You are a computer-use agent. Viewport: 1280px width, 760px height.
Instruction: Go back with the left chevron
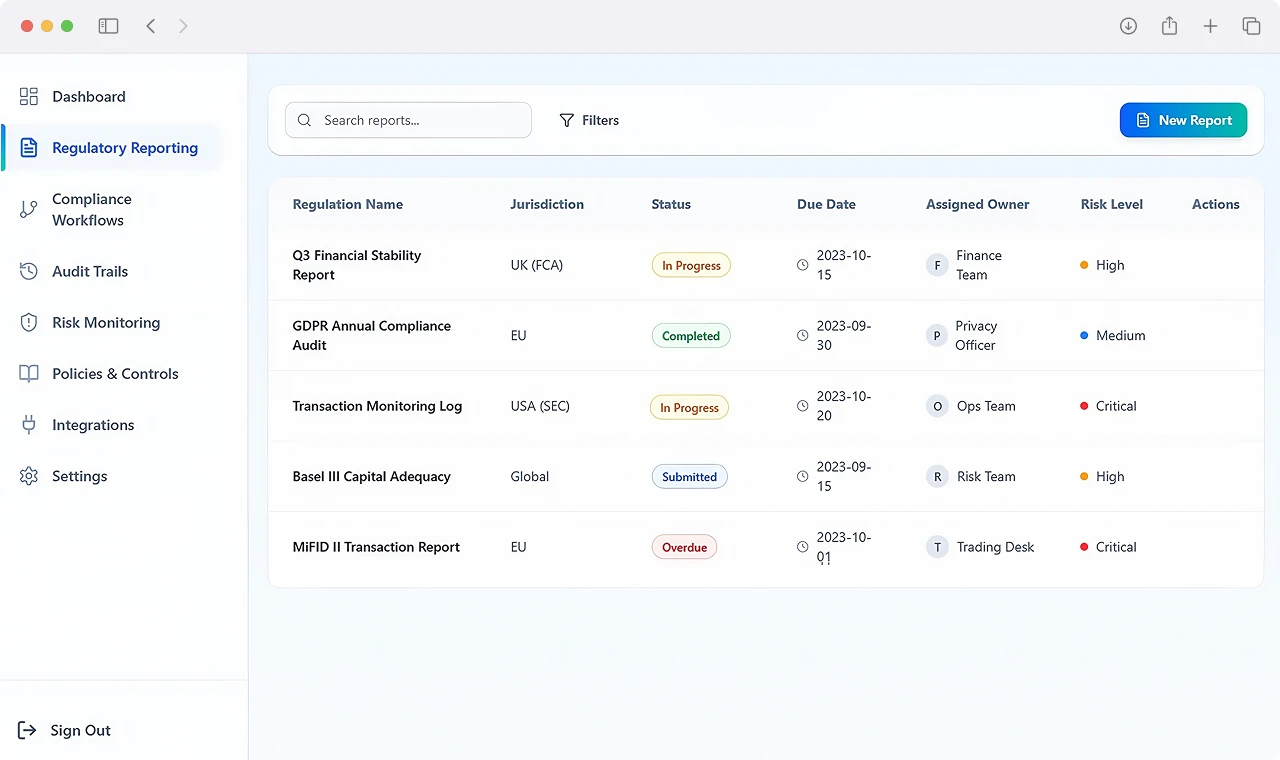tap(151, 26)
